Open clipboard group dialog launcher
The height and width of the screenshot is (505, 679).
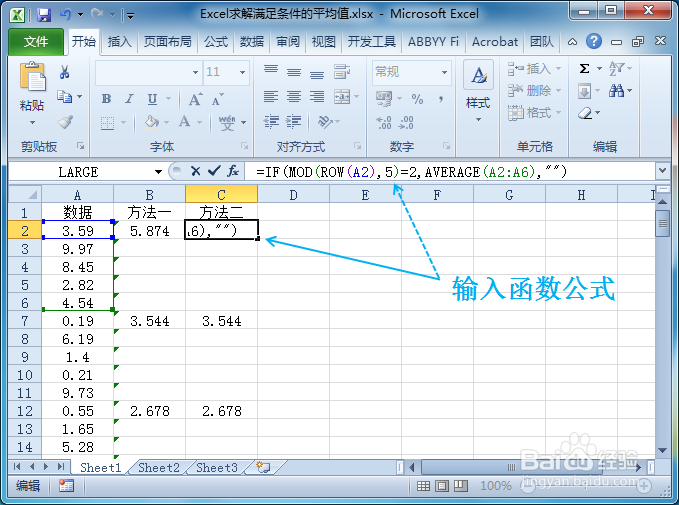click(81, 146)
